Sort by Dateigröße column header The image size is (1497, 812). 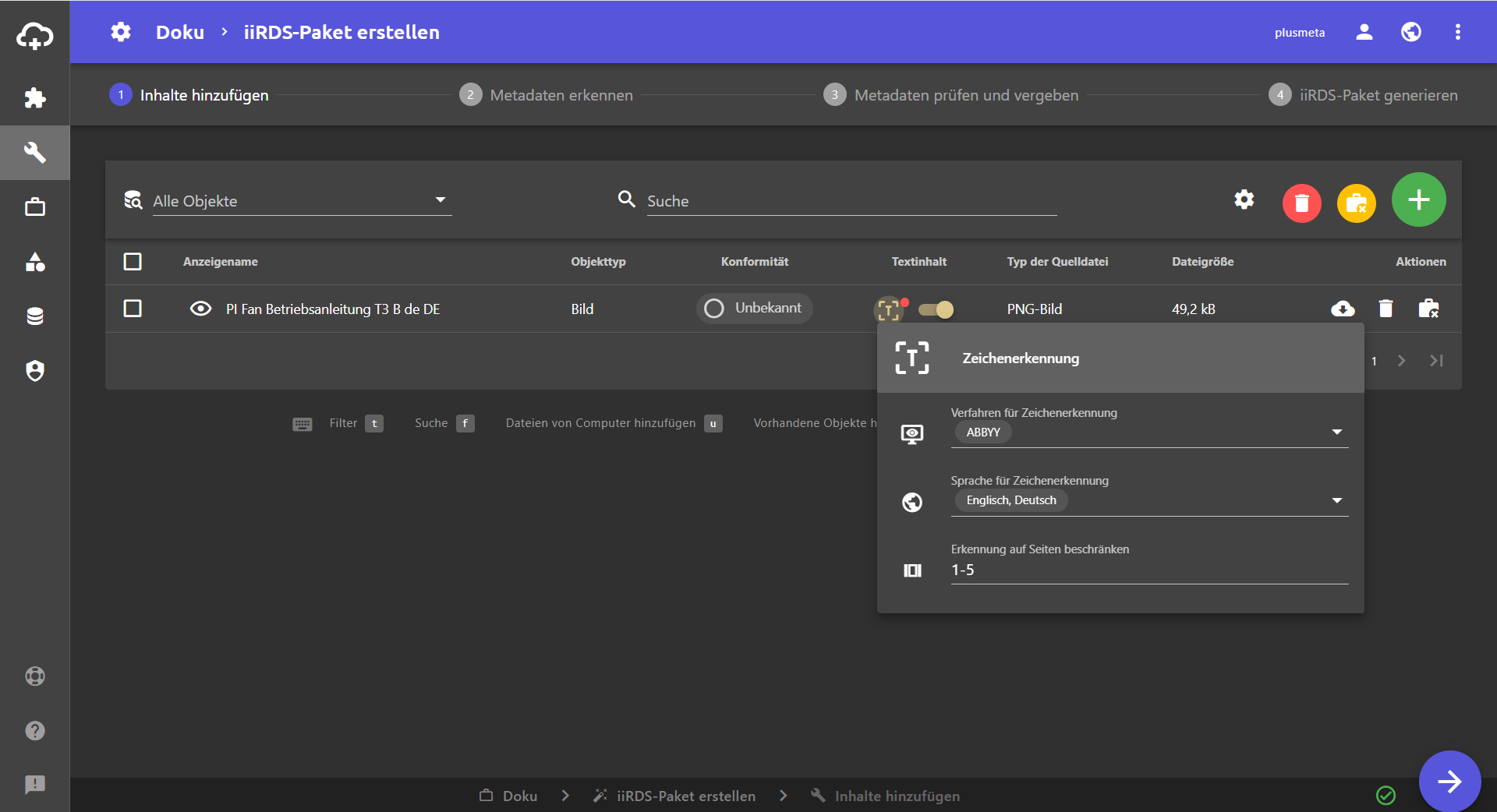(x=1202, y=262)
